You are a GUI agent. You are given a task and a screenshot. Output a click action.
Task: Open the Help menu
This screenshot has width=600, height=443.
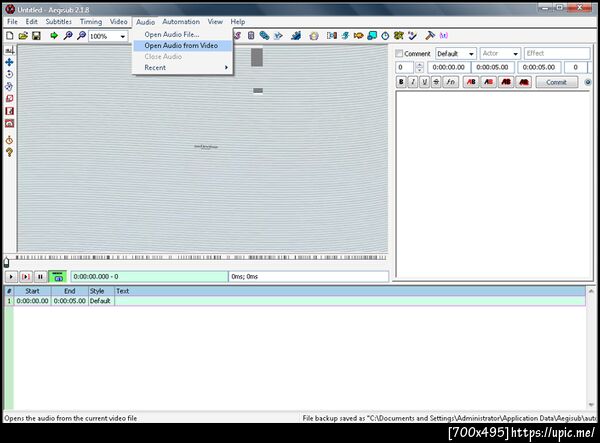point(238,22)
